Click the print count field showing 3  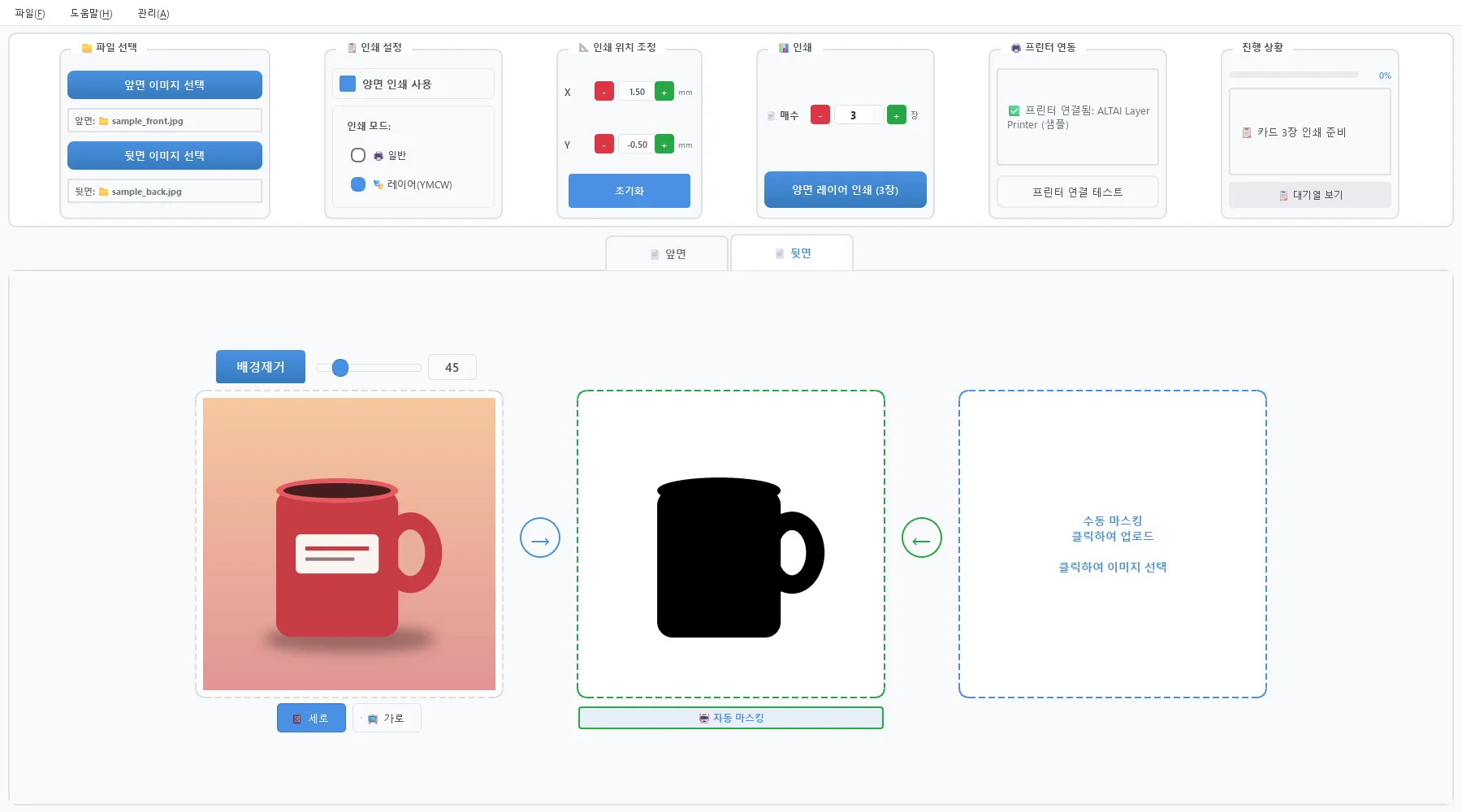(x=859, y=115)
